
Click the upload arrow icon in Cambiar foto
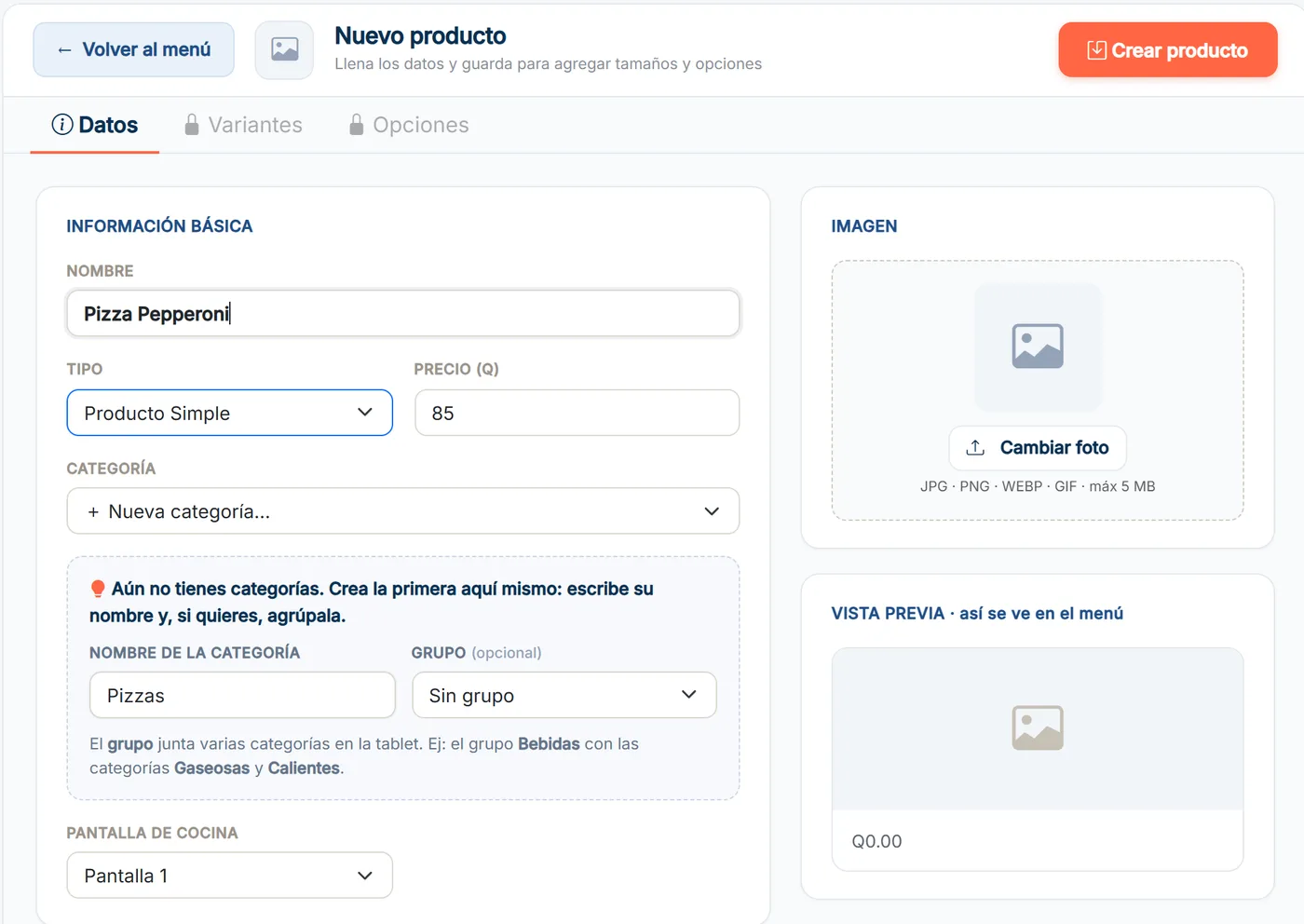(x=975, y=448)
